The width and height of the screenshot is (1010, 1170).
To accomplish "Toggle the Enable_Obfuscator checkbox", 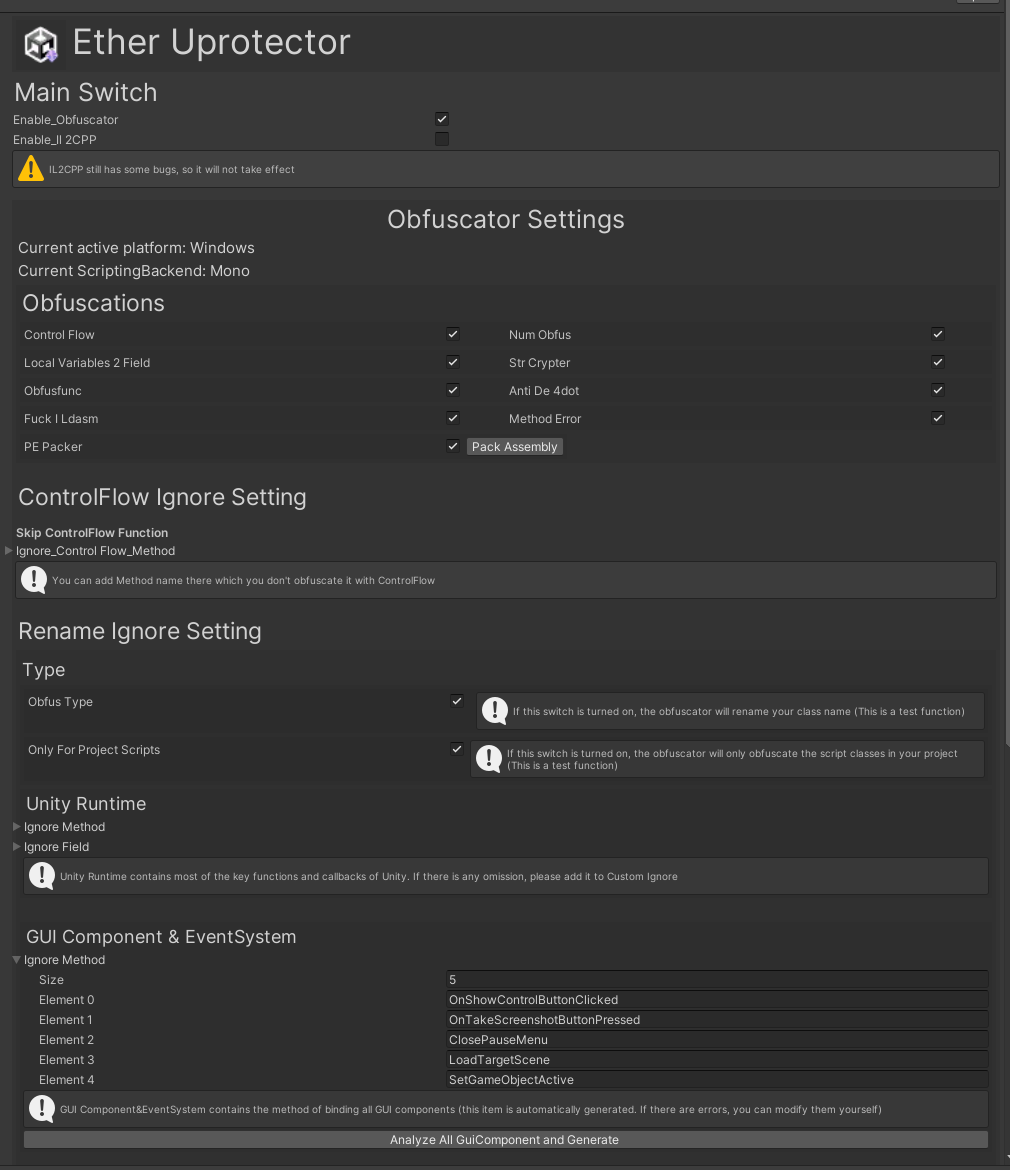I will 442,119.
